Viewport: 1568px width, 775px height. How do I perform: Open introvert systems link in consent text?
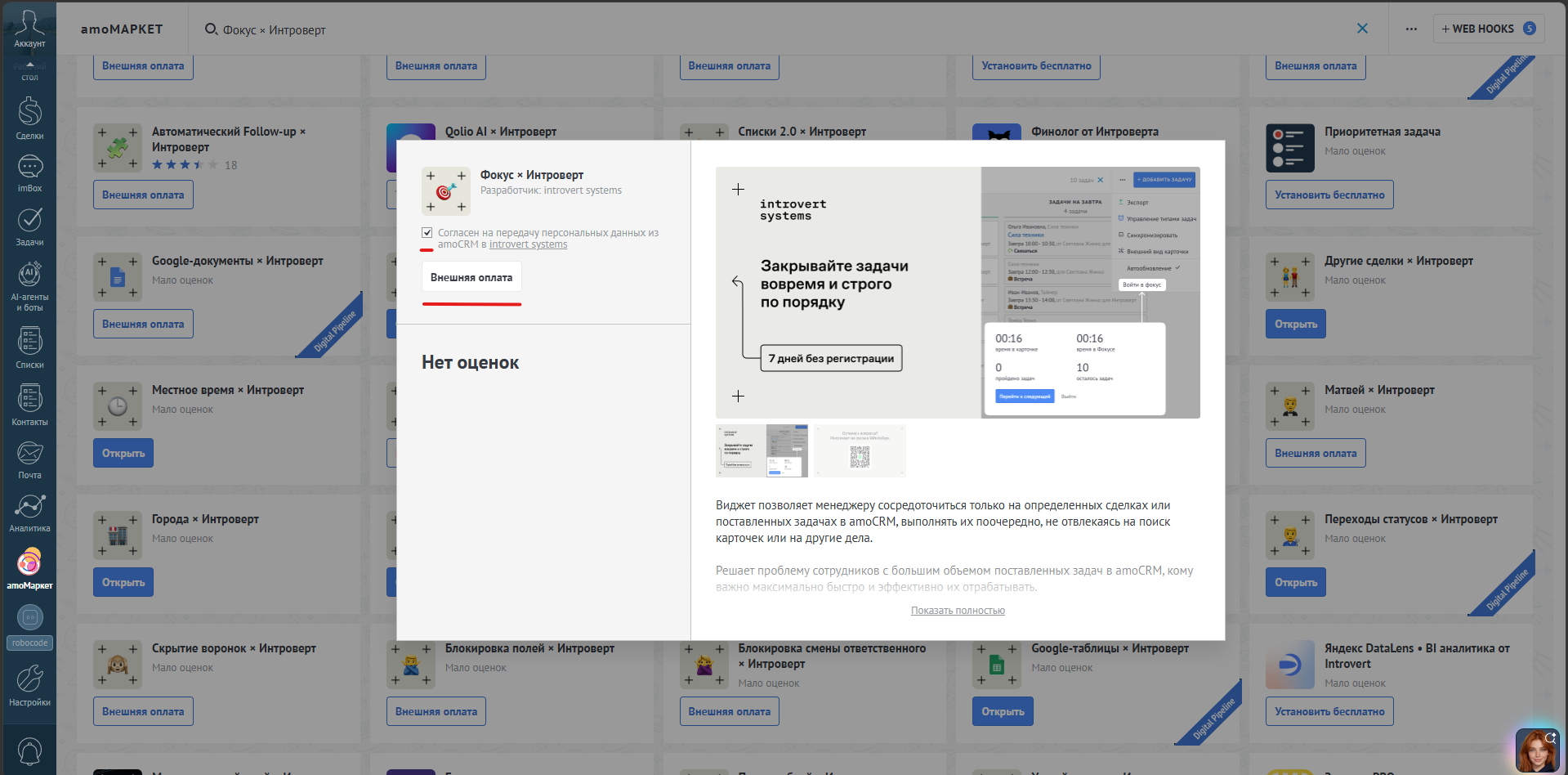click(x=528, y=244)
